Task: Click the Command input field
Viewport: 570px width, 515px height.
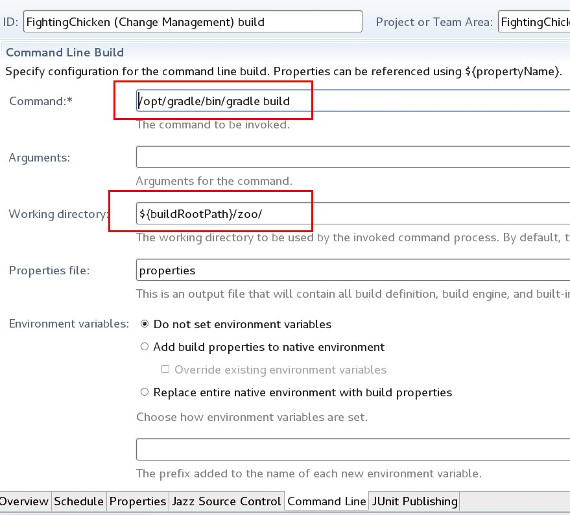Action: point(353,101)
